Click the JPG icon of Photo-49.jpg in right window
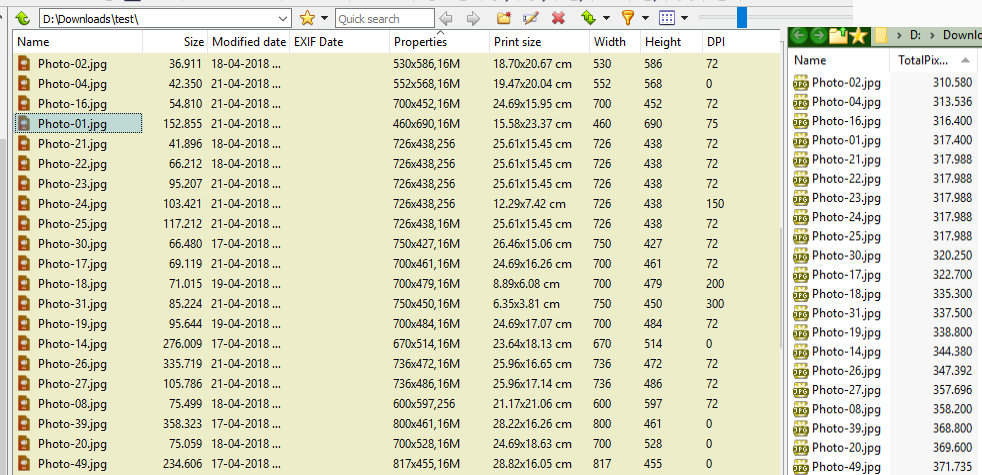The width and height of the screenshot is (982, 475). pyautogui.click(x=801, y=467)
